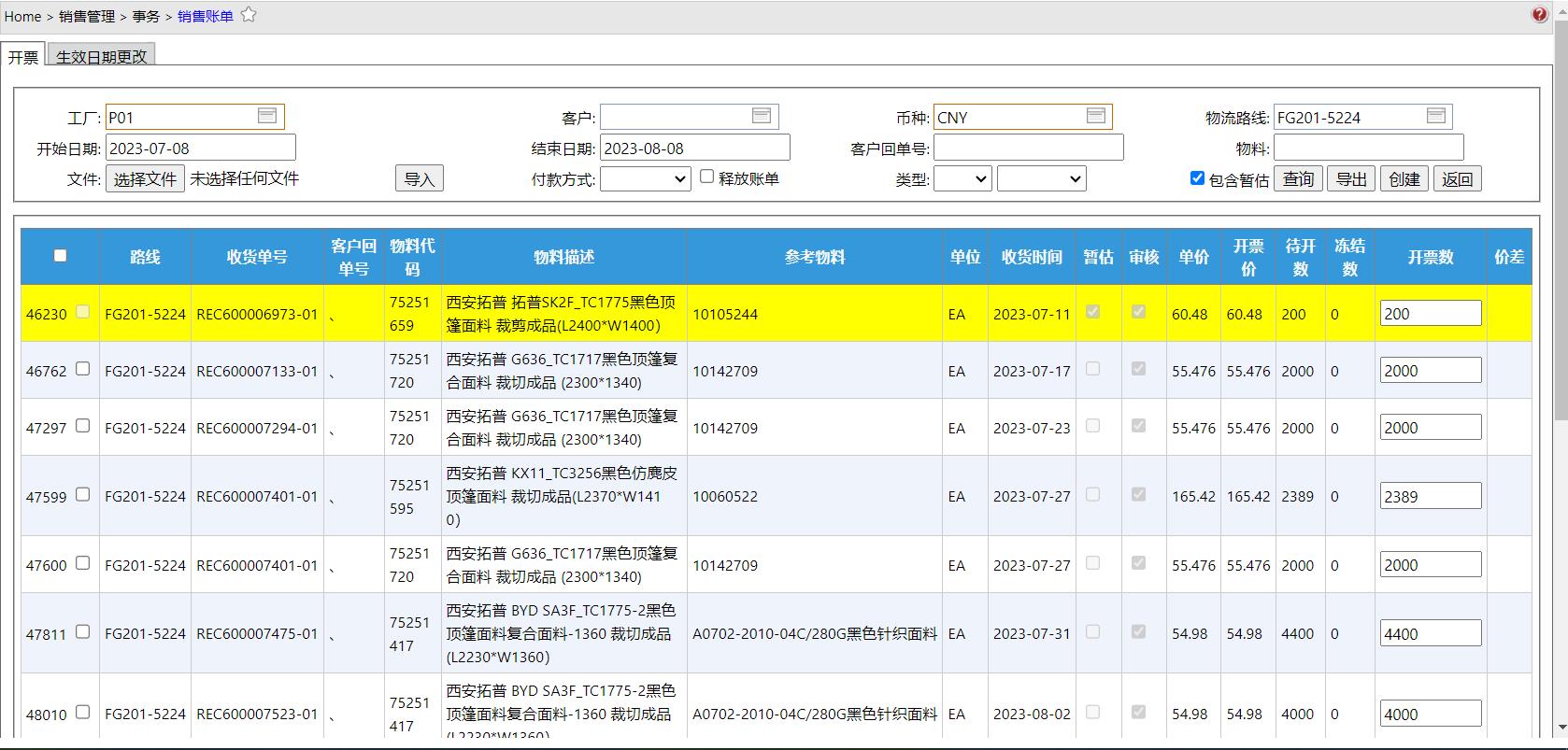Click the 开票数 input showing 2389
This screenshot has width=1568, height=750.
point(1431,496)
